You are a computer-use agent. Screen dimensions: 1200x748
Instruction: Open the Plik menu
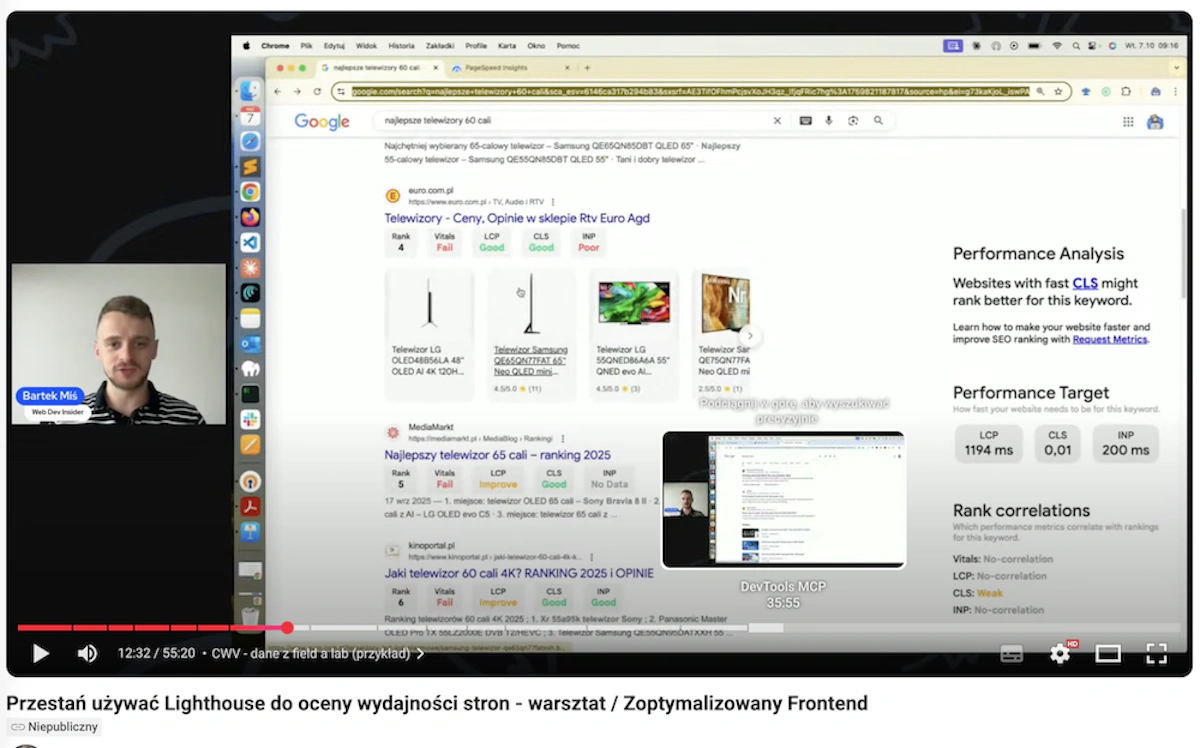306,45
